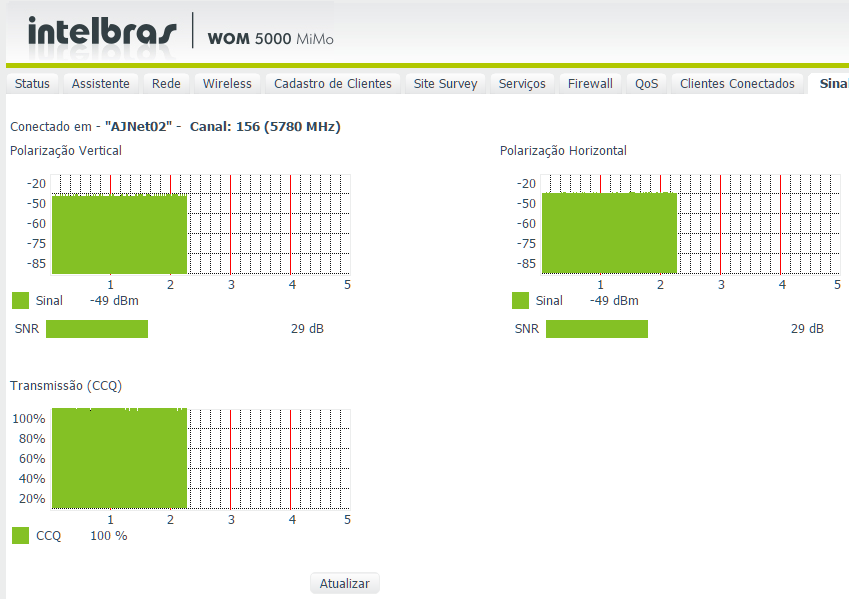Viewport: 849px width, 599px height.
Task: Click the Polarização Vertical signal graph
Action: tap(201, 224)
